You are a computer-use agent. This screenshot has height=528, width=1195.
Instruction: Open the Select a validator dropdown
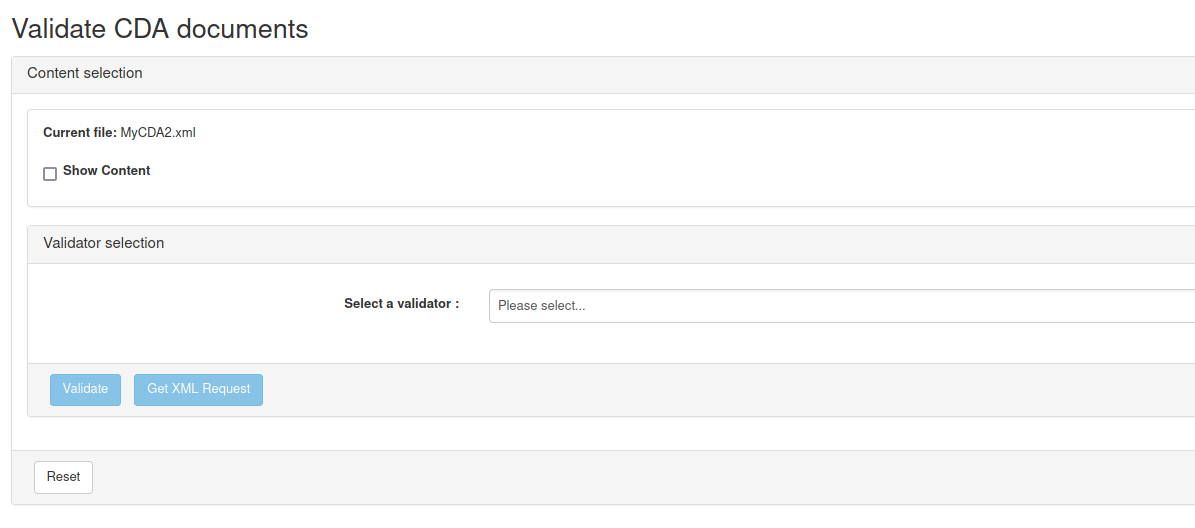840,306
